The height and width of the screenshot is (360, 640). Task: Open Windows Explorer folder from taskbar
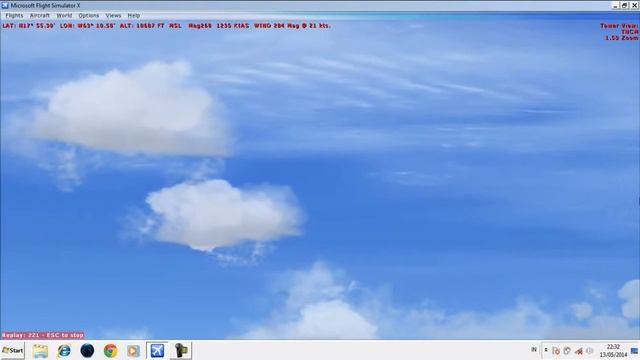click(x=40, y=351)
